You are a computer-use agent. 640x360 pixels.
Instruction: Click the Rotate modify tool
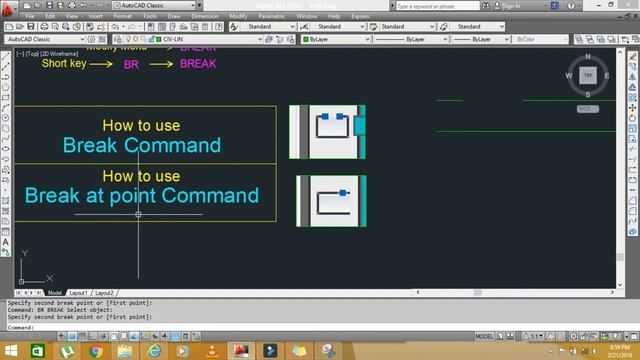point(632,118)
